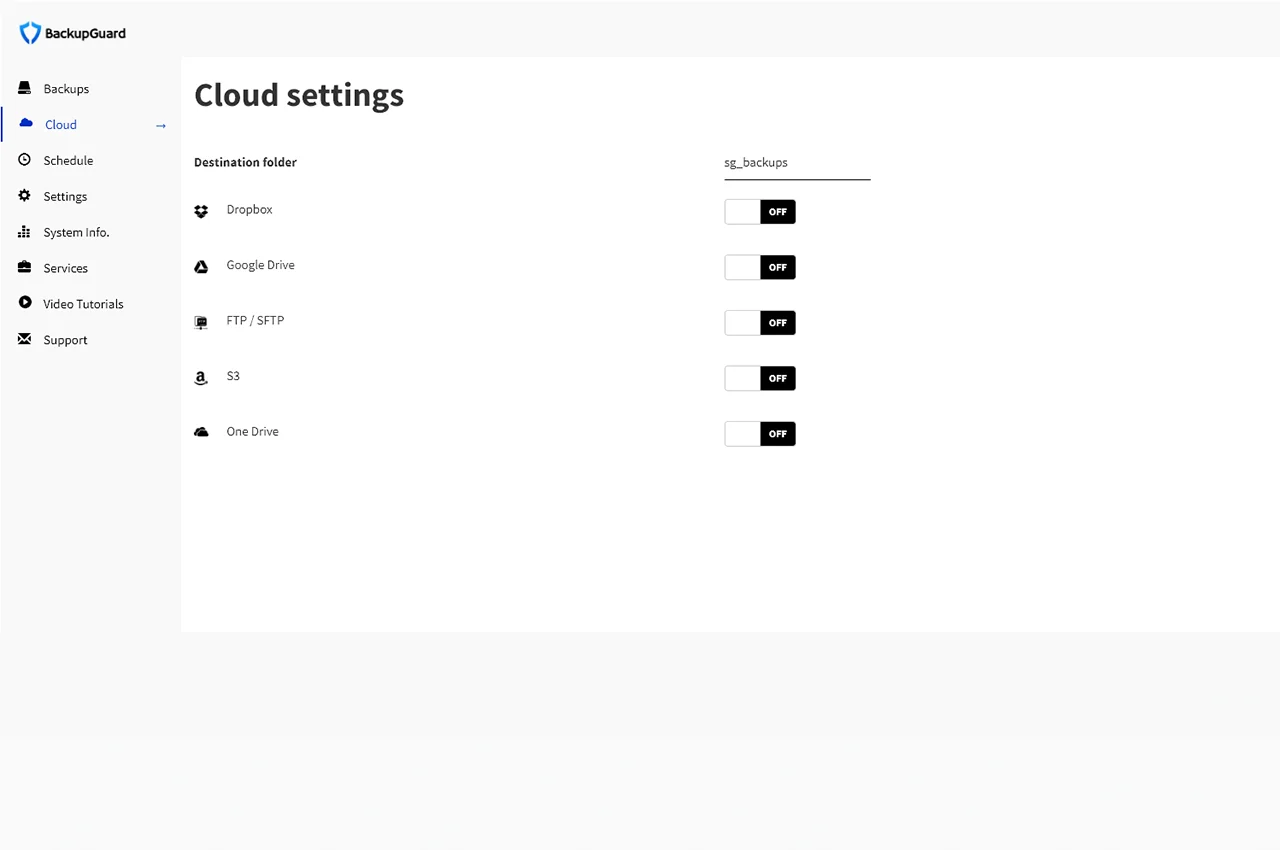Enable the Dropbox backup toggle

click(x=759, y=211)
